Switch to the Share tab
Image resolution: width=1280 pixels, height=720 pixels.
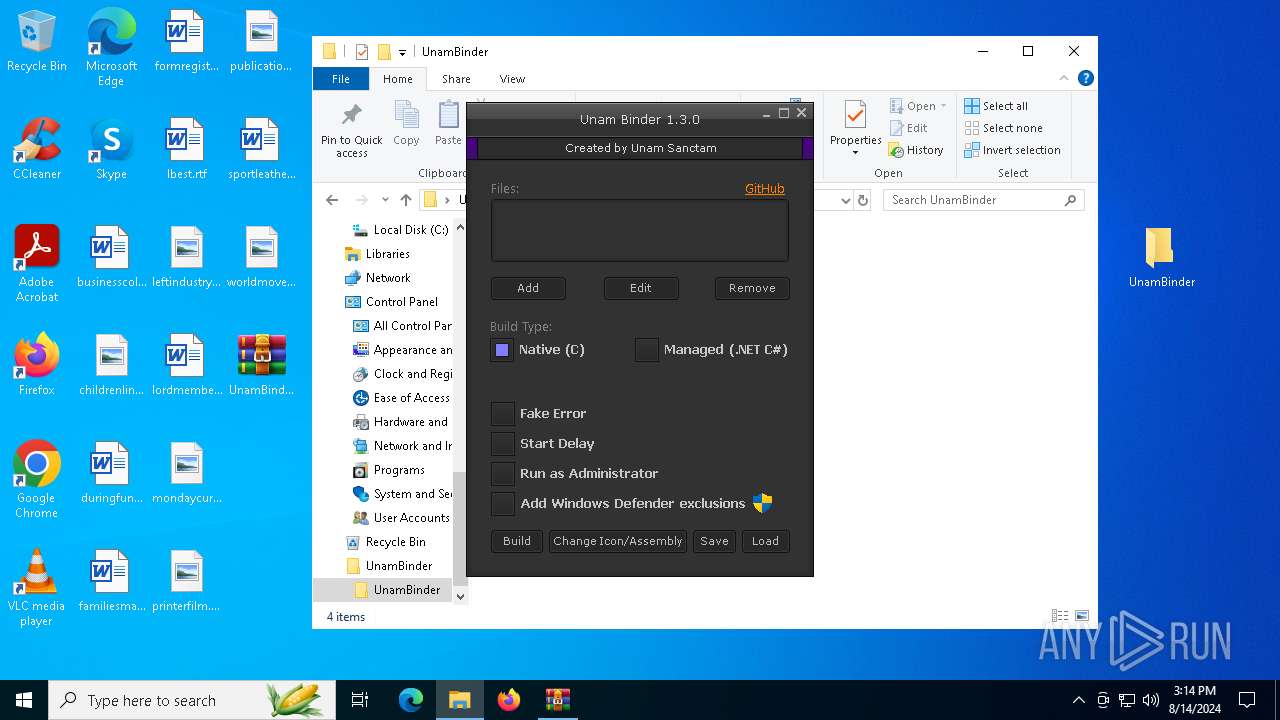coord(456,79)
